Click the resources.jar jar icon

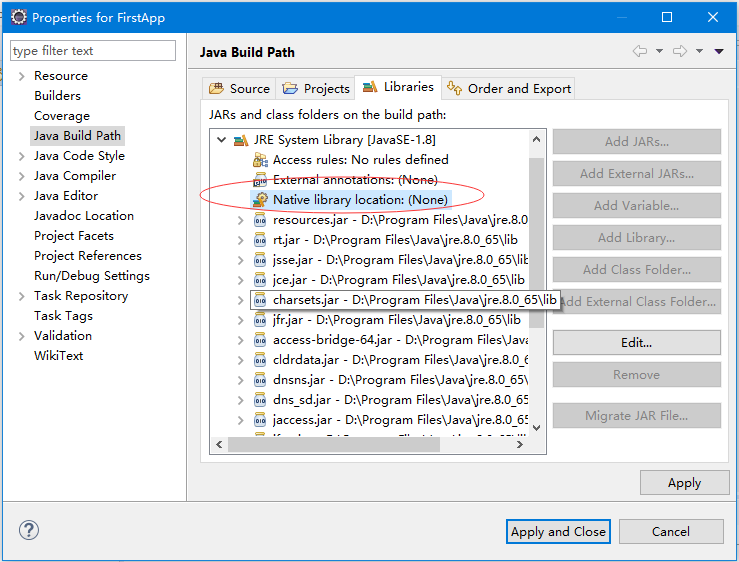coord(260,220)
